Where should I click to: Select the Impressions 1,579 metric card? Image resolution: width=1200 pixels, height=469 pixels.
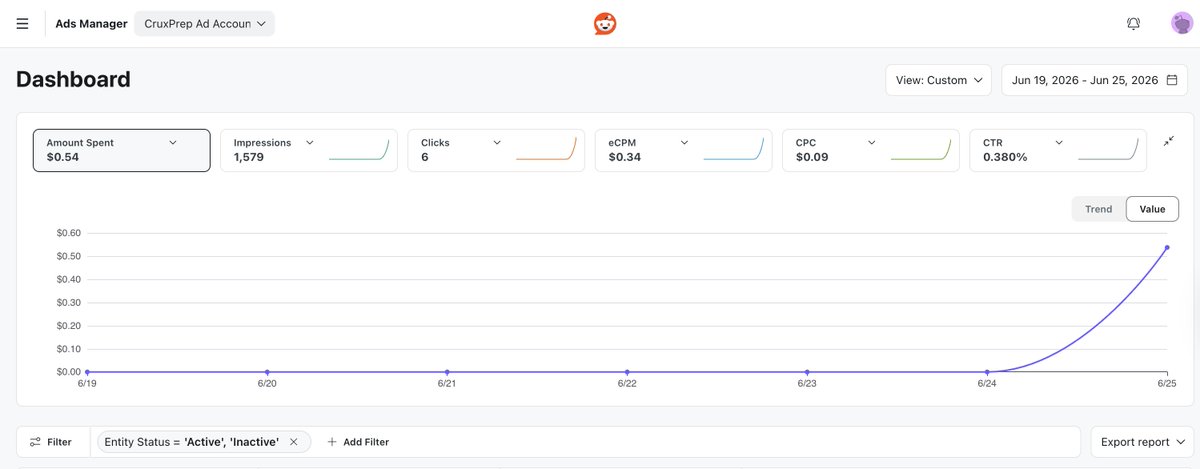coord(309,150)
